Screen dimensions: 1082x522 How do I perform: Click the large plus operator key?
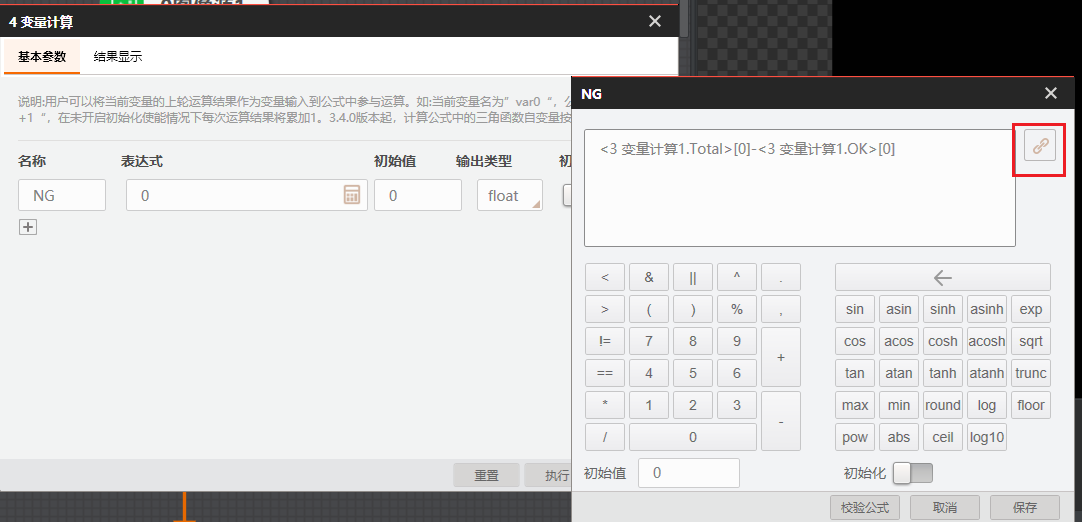[x=780, y=357]
